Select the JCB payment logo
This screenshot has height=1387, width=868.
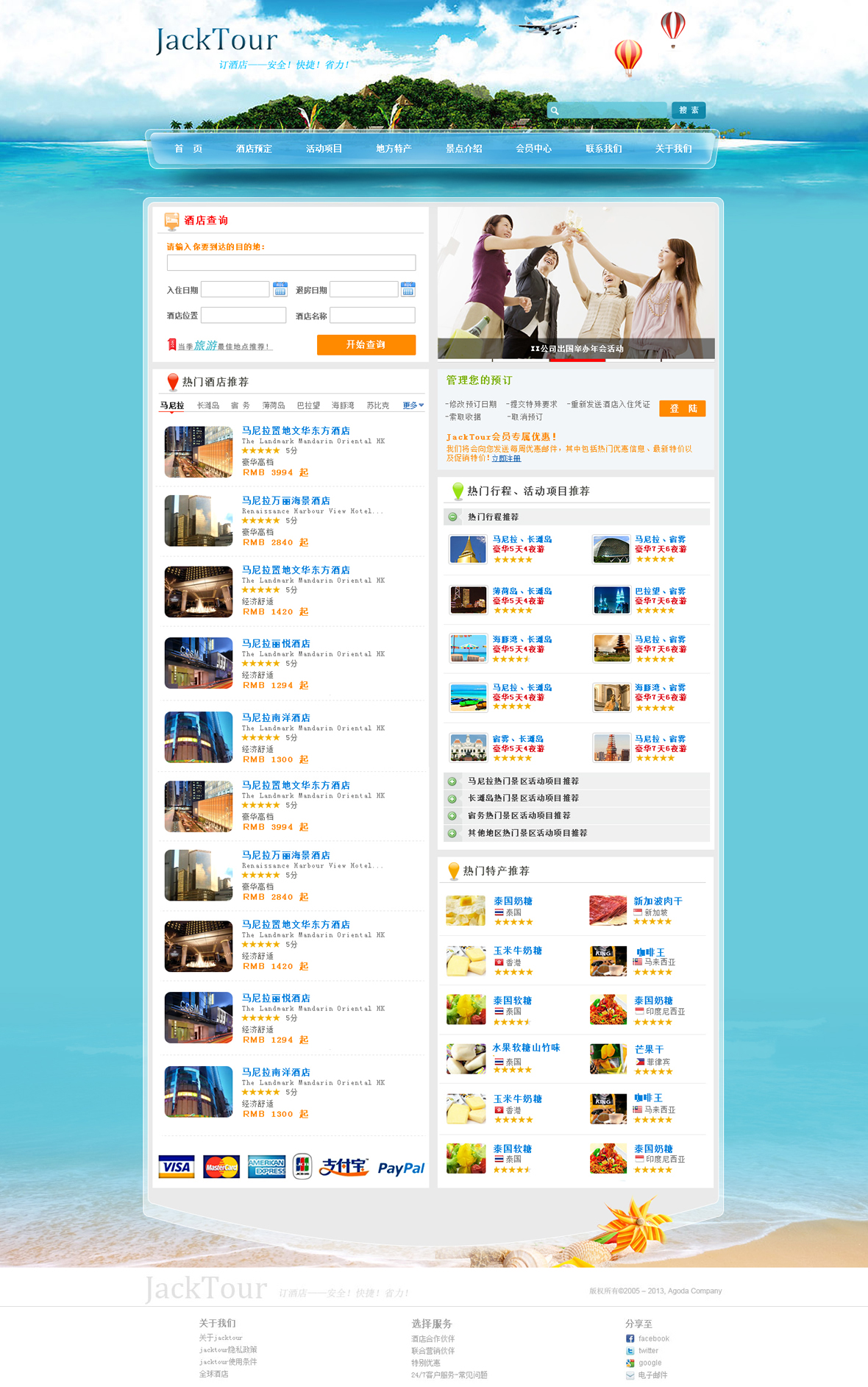click(x=302, y=1166)
